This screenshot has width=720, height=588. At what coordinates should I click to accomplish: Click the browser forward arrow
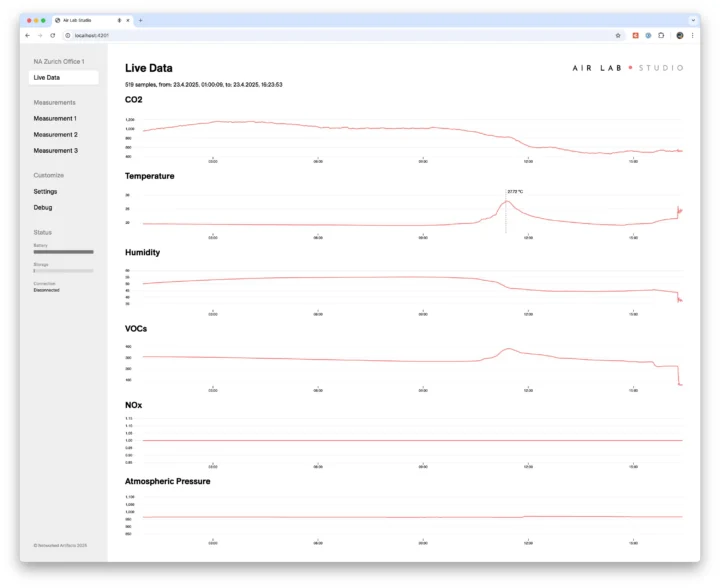[x=40, y=35]
